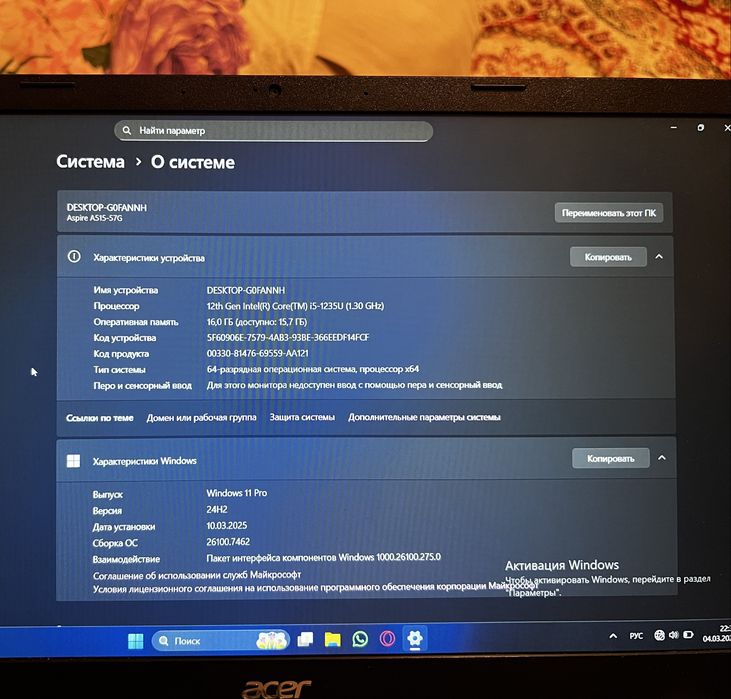Select the RAM value 16,0 ГБ
731x699 pixels.
(256, 322)
